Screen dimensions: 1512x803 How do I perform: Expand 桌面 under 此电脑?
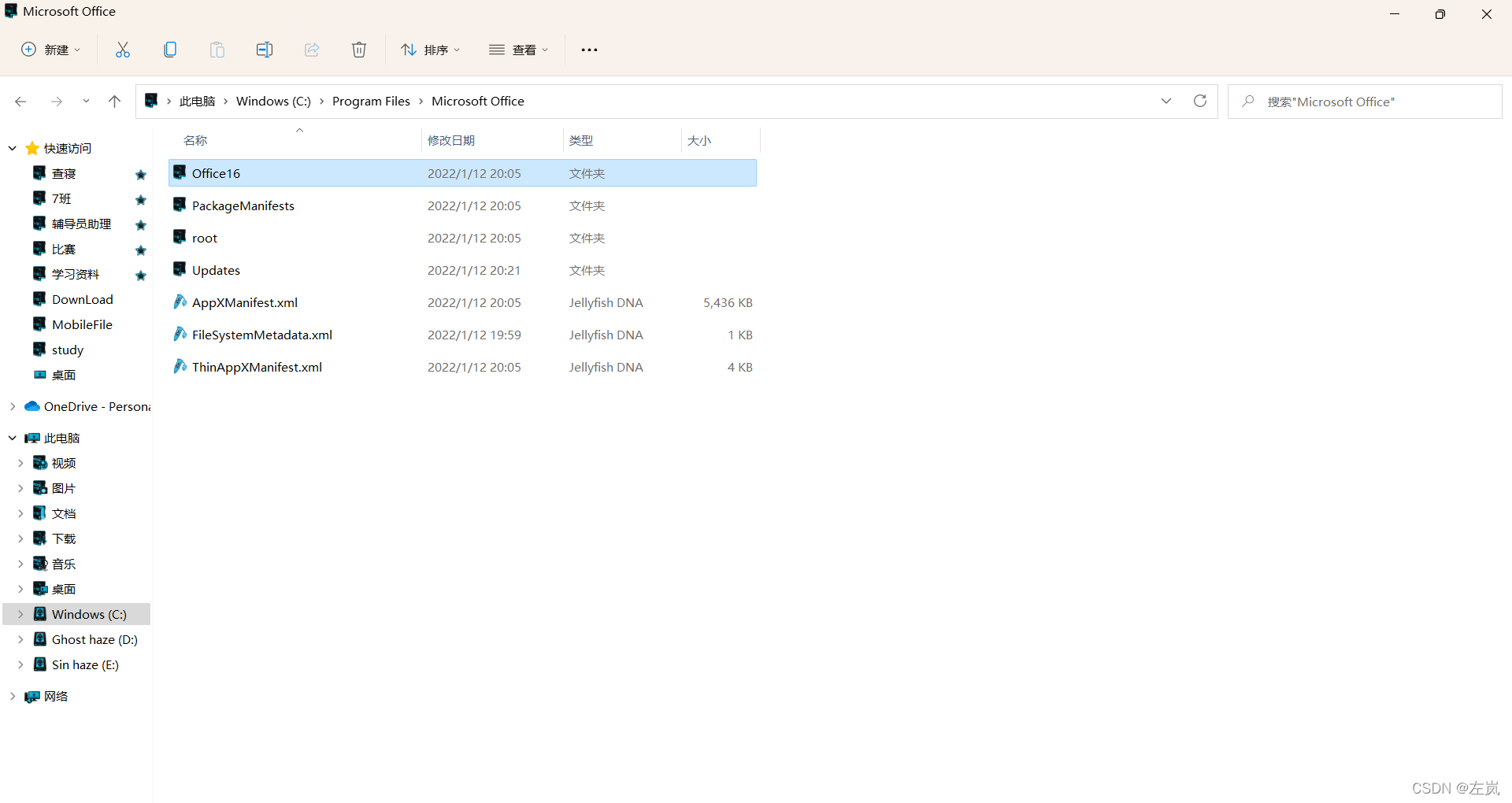[x=20, y=589]
